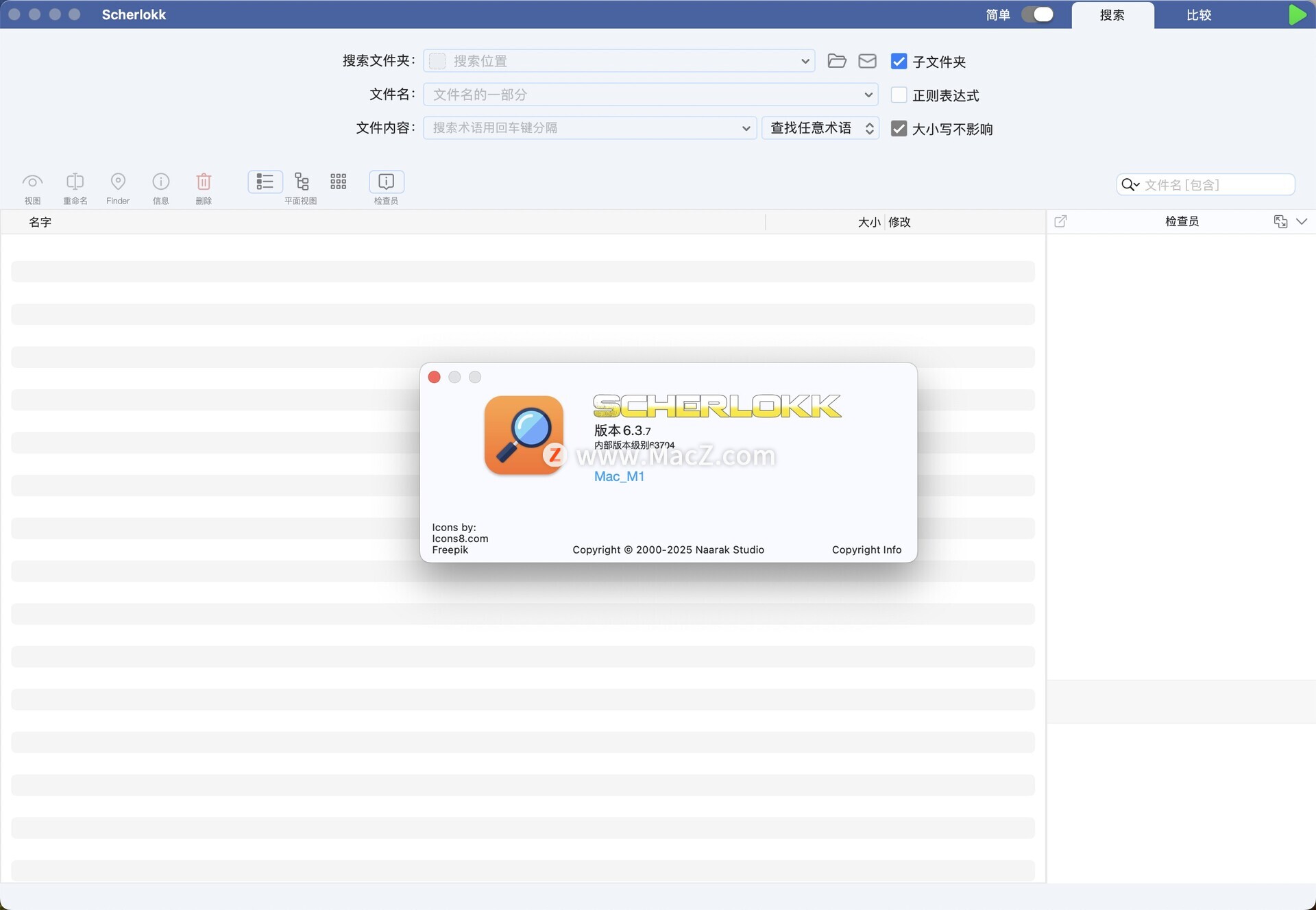The height and width of the screenshot is (910, 1316).
Task: Click the Scherlokk app icon in About dialog
Action: (524, 436)
